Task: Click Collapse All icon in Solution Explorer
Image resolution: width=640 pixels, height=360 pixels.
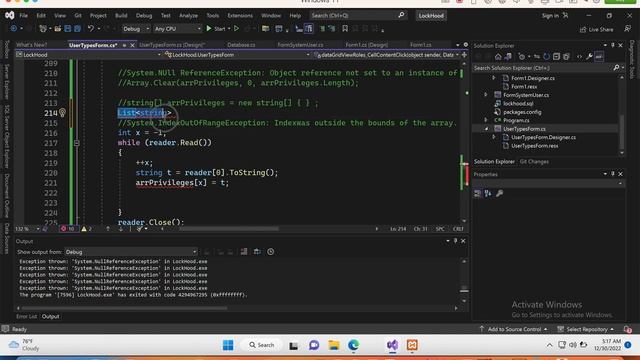Action: tap(556, 57)
